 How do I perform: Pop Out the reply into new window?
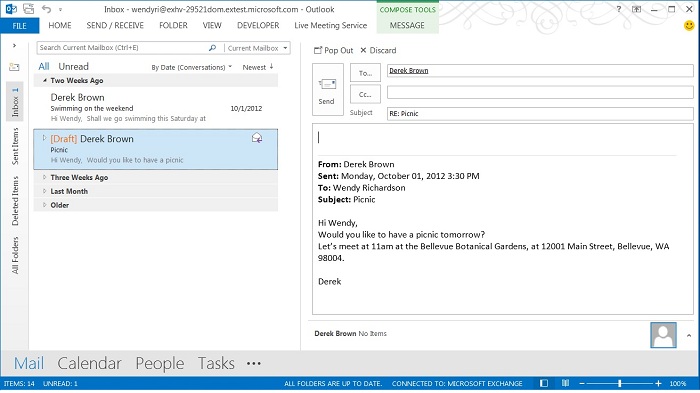tap(333, 50)
